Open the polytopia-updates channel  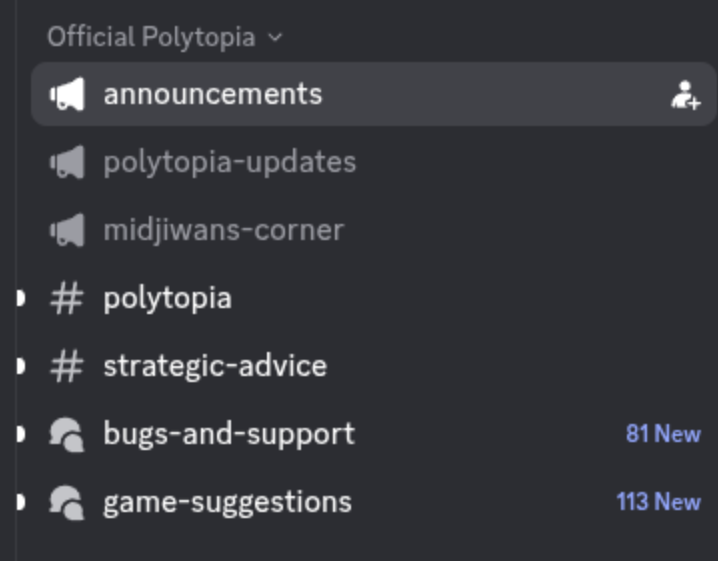[229, 162]
